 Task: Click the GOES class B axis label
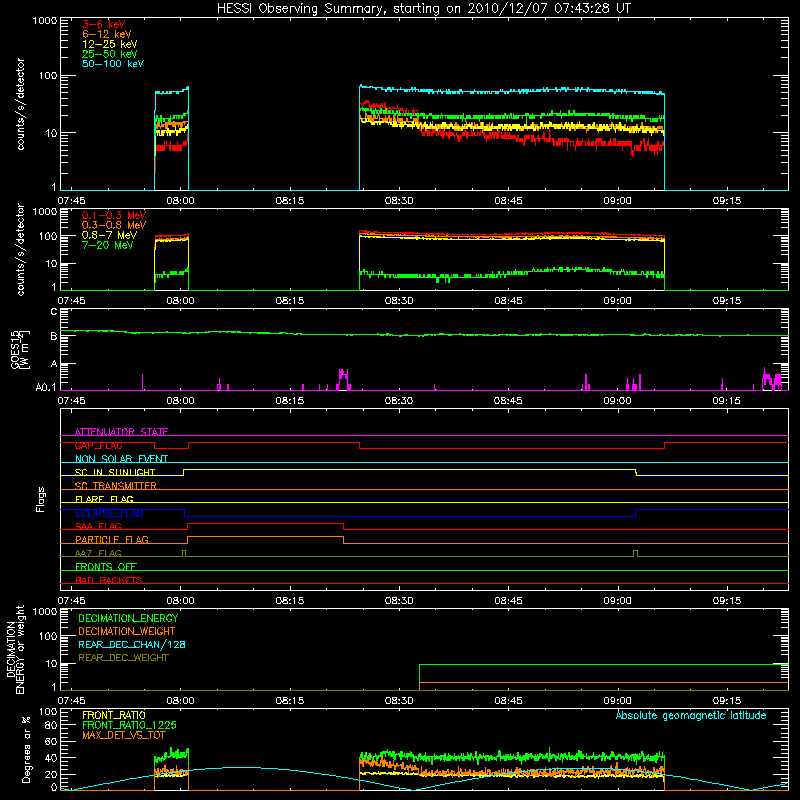(x=54, y=336)
